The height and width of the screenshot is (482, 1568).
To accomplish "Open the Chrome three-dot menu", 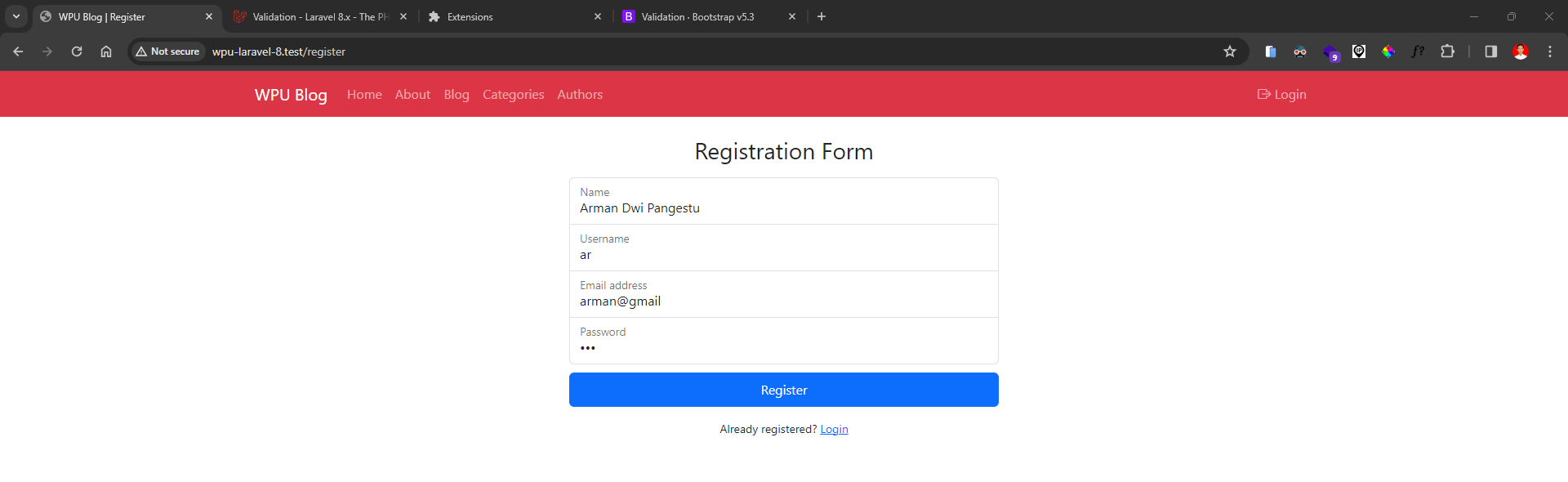I will (x=1549, y=51).
